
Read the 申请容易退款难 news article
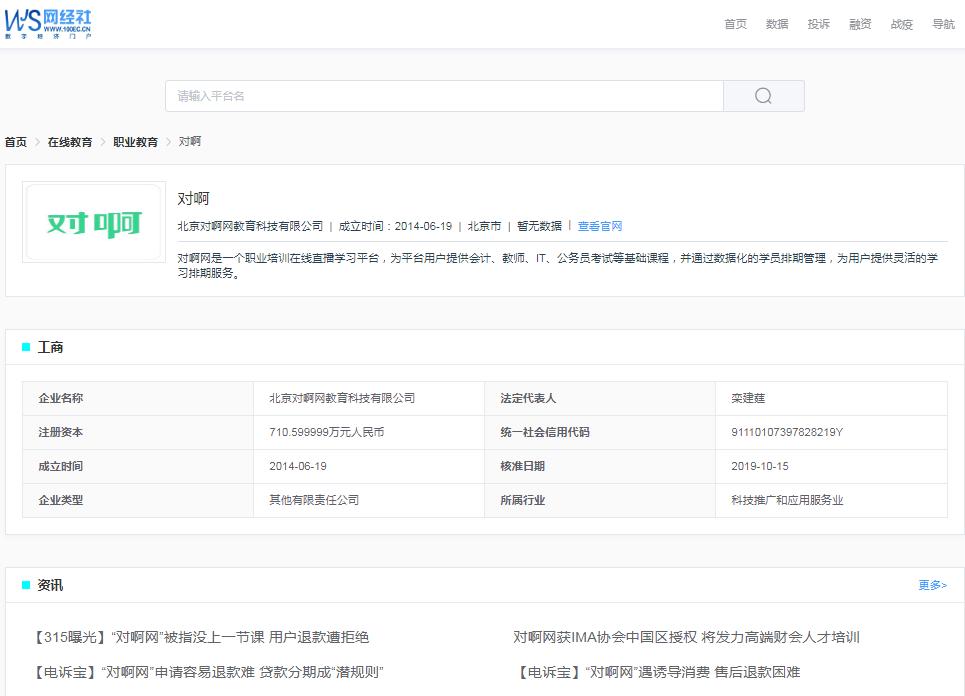(208, 672)
